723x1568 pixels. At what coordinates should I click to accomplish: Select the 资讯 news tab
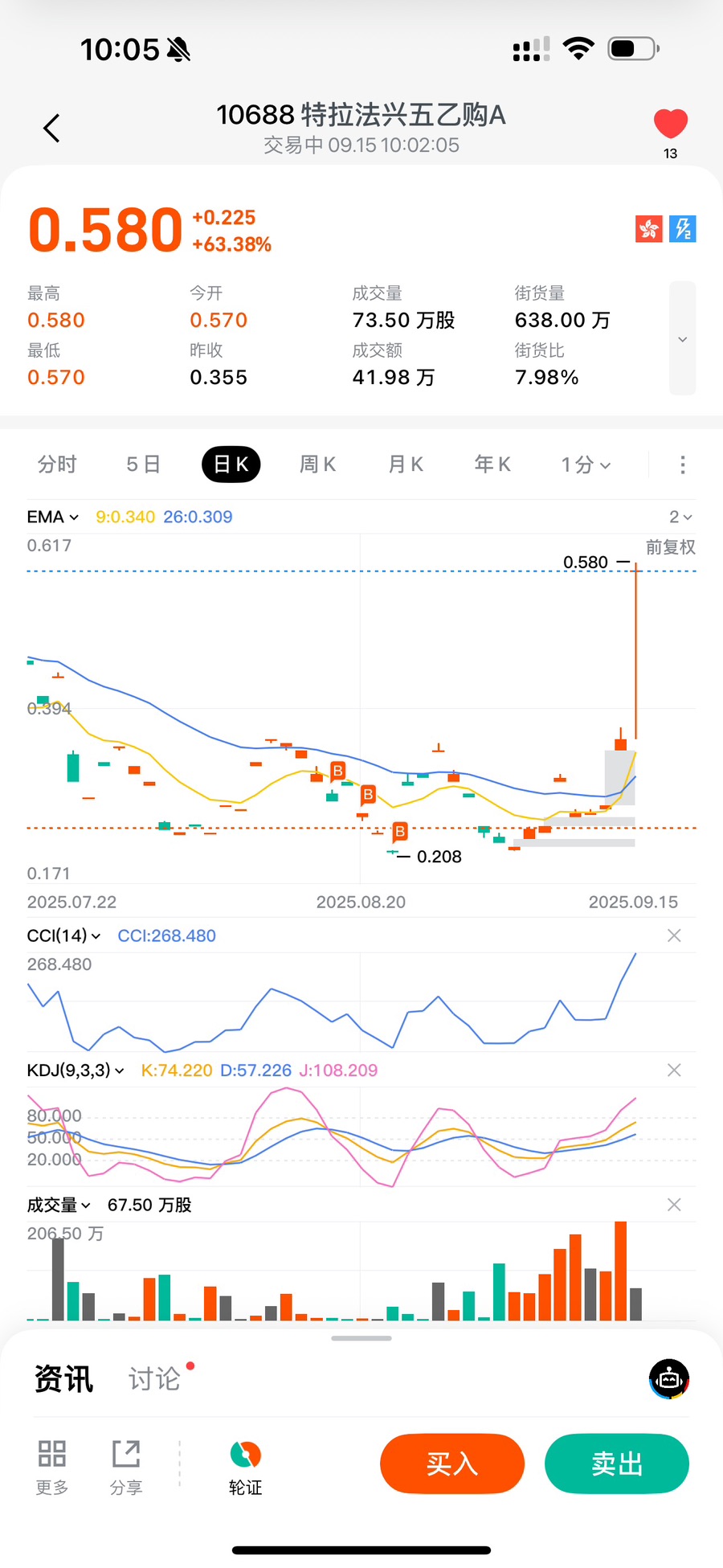point(64,1379)
